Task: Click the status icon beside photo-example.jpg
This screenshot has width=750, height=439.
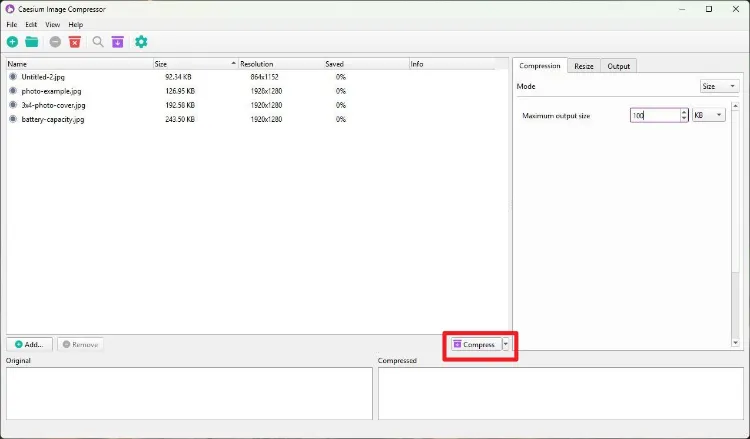Action: [x=13, y=91]
